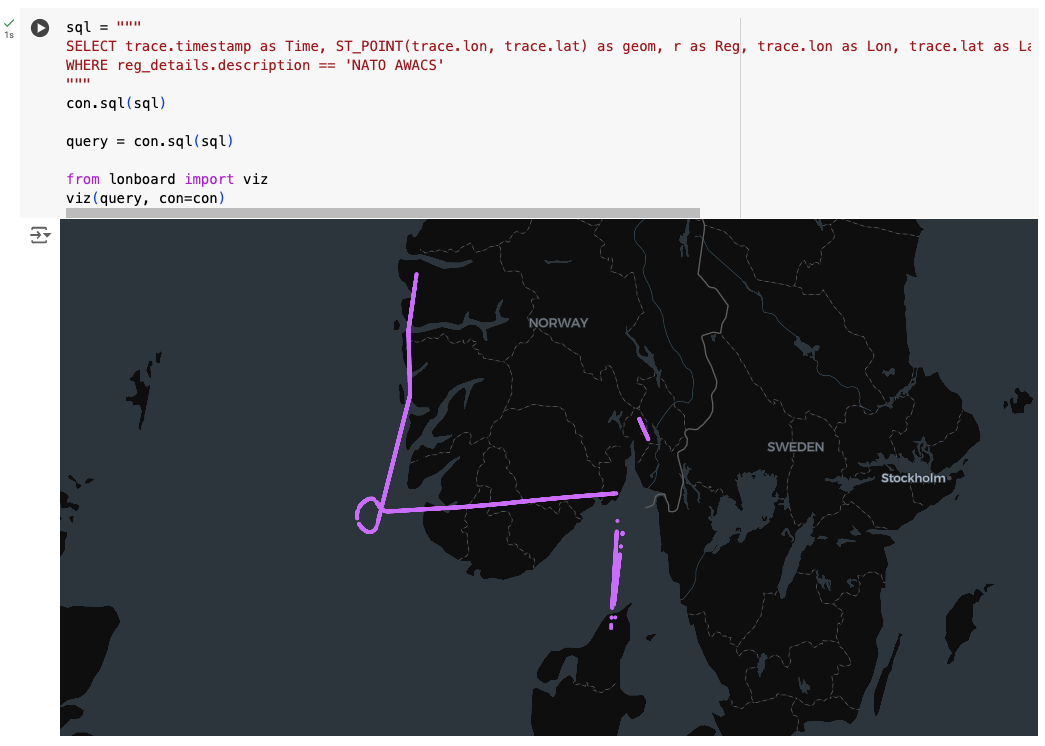
Task: Click the NORWAY country label
Action: point(558,323)
